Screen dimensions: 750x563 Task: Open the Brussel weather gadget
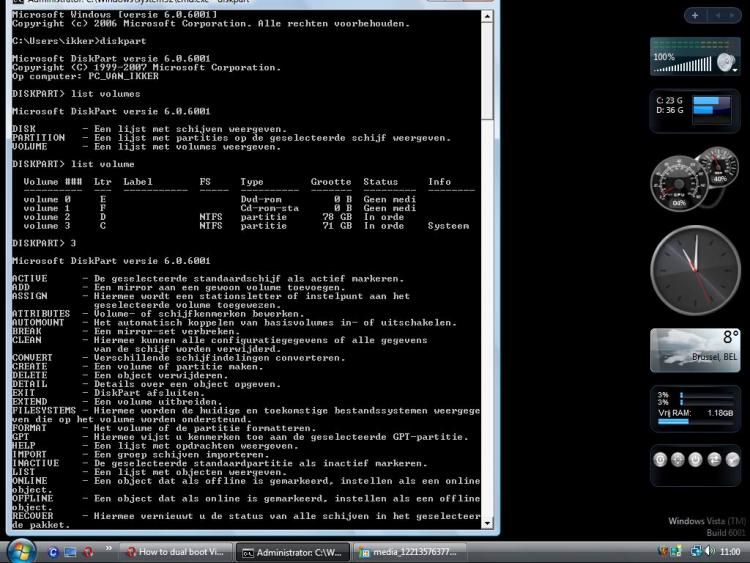(695, 350)
